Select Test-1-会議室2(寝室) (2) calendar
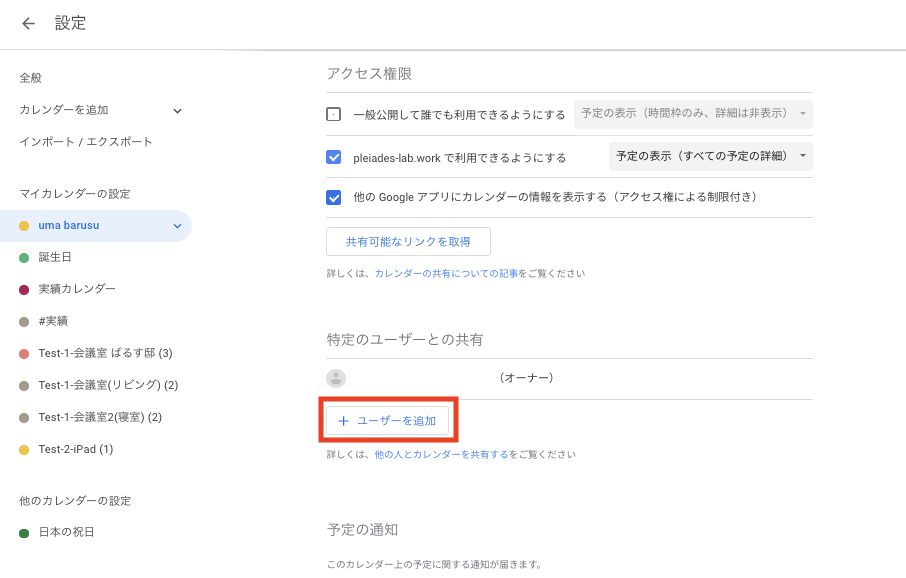 coord(100,417)
